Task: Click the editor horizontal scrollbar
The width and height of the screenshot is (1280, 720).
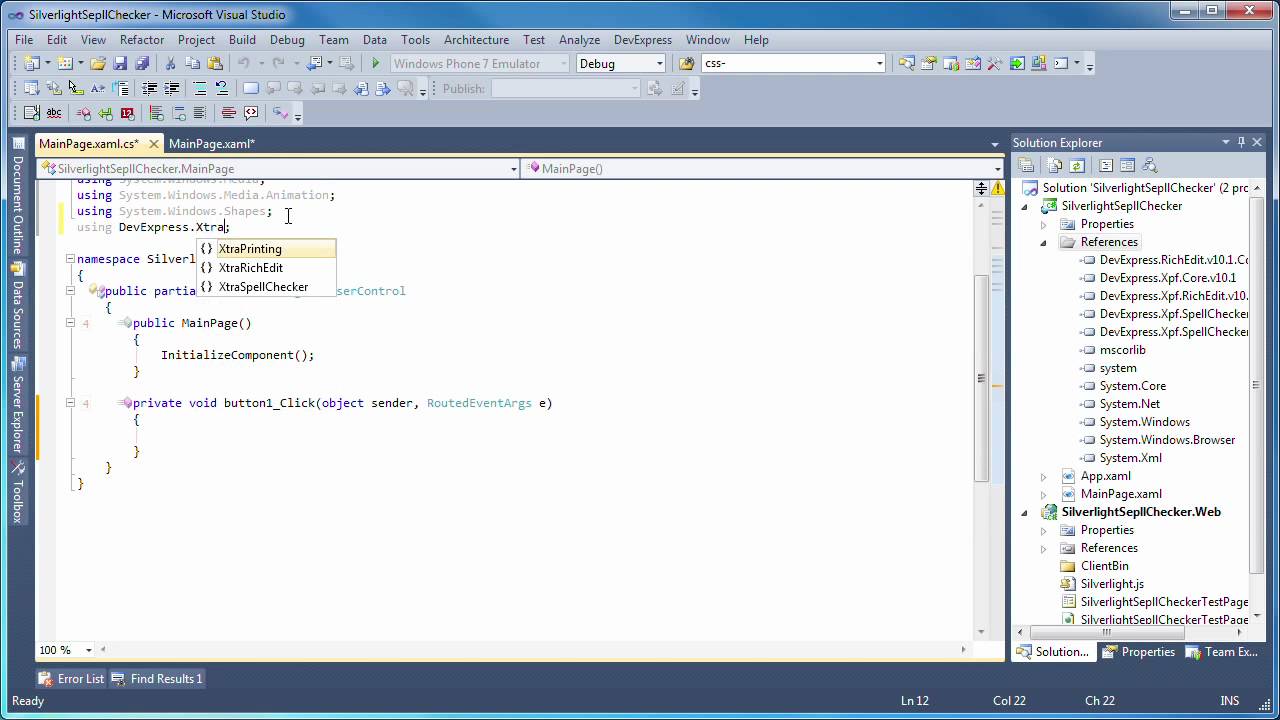Action: (x=535, y=650)
